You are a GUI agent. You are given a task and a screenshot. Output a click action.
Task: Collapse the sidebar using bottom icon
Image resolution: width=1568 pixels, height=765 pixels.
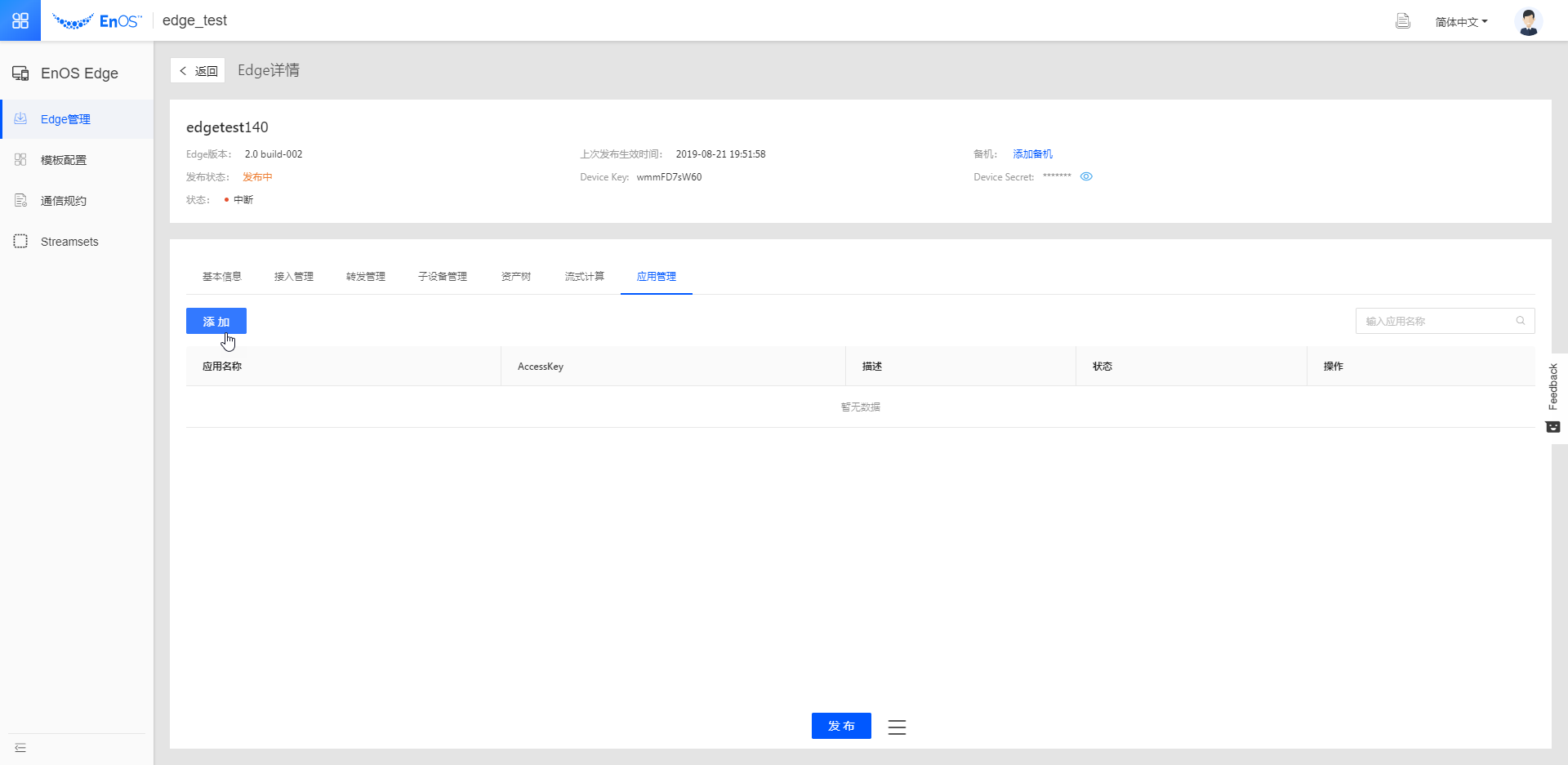tap(20, 748)
